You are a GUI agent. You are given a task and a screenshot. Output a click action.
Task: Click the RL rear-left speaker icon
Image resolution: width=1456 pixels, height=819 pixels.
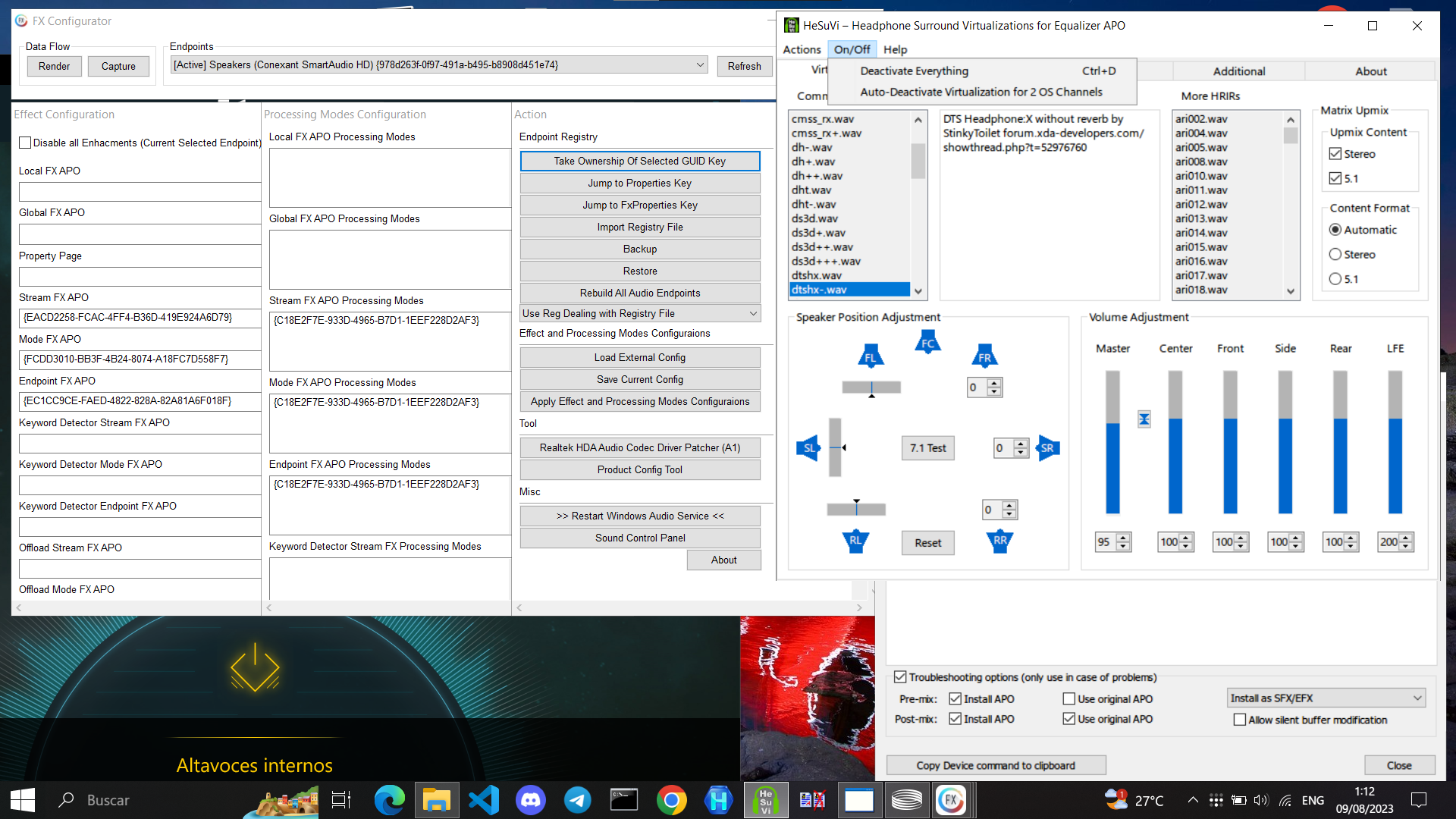tap(855, 541)
